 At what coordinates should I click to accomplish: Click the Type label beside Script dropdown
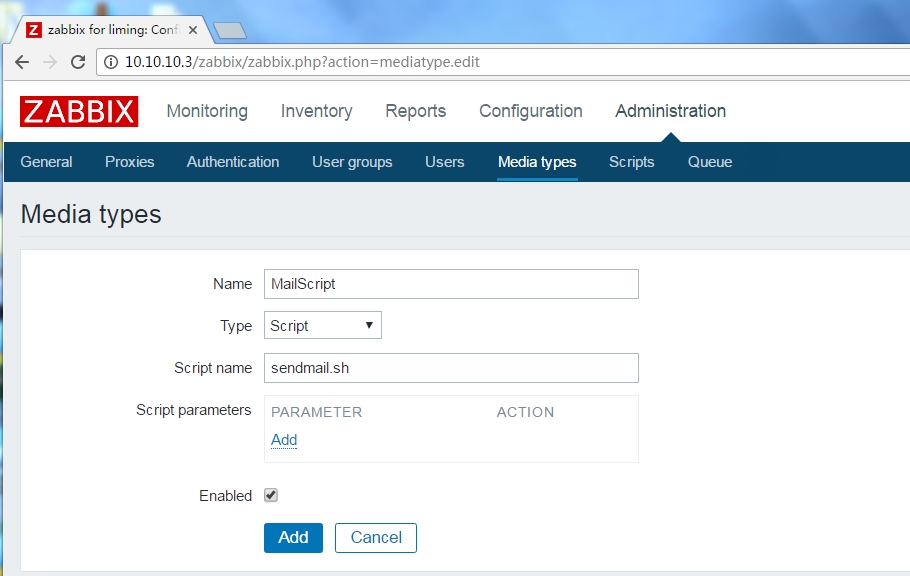click(x=236, y=326)
